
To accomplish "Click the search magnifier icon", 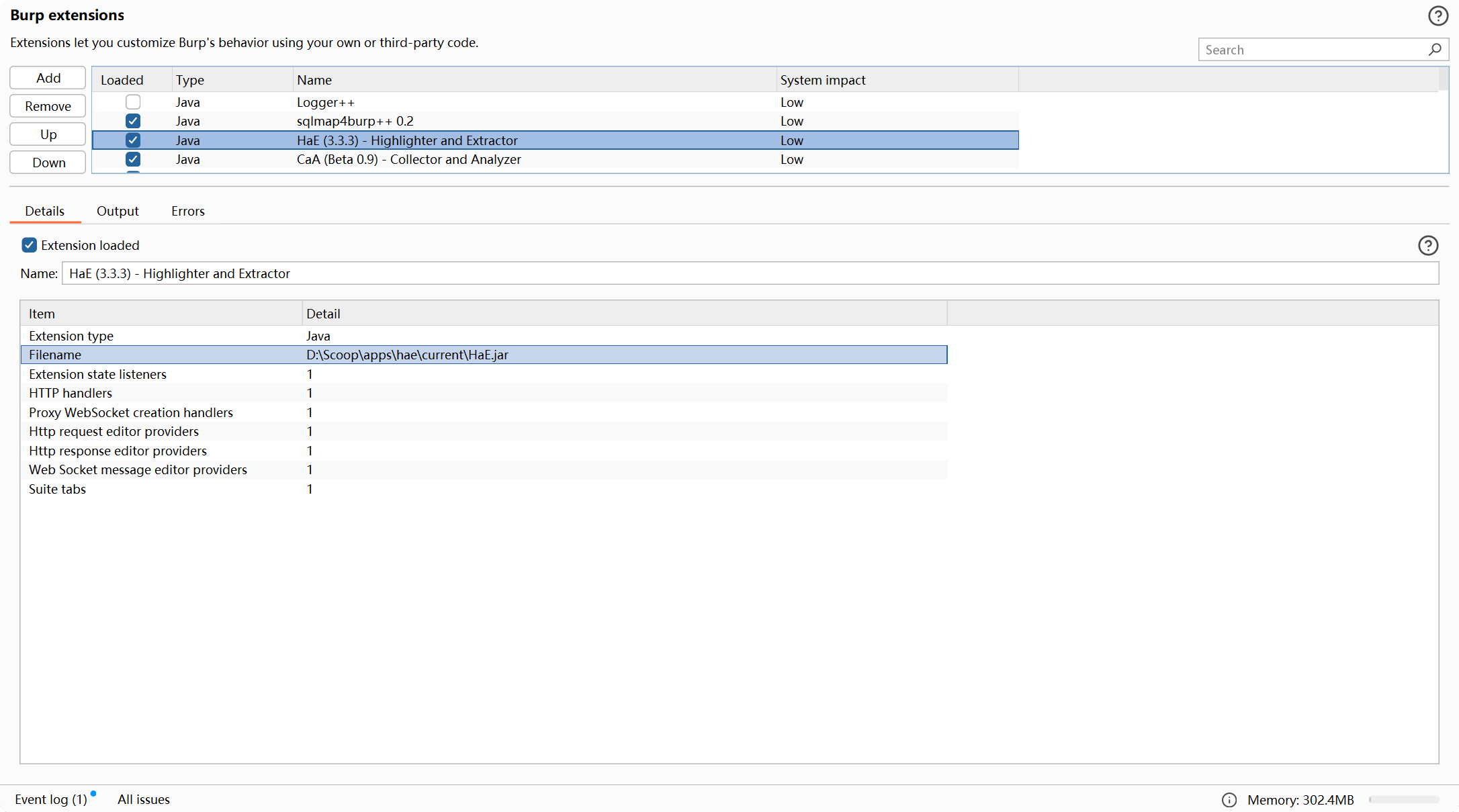I will pos(1435,50).
